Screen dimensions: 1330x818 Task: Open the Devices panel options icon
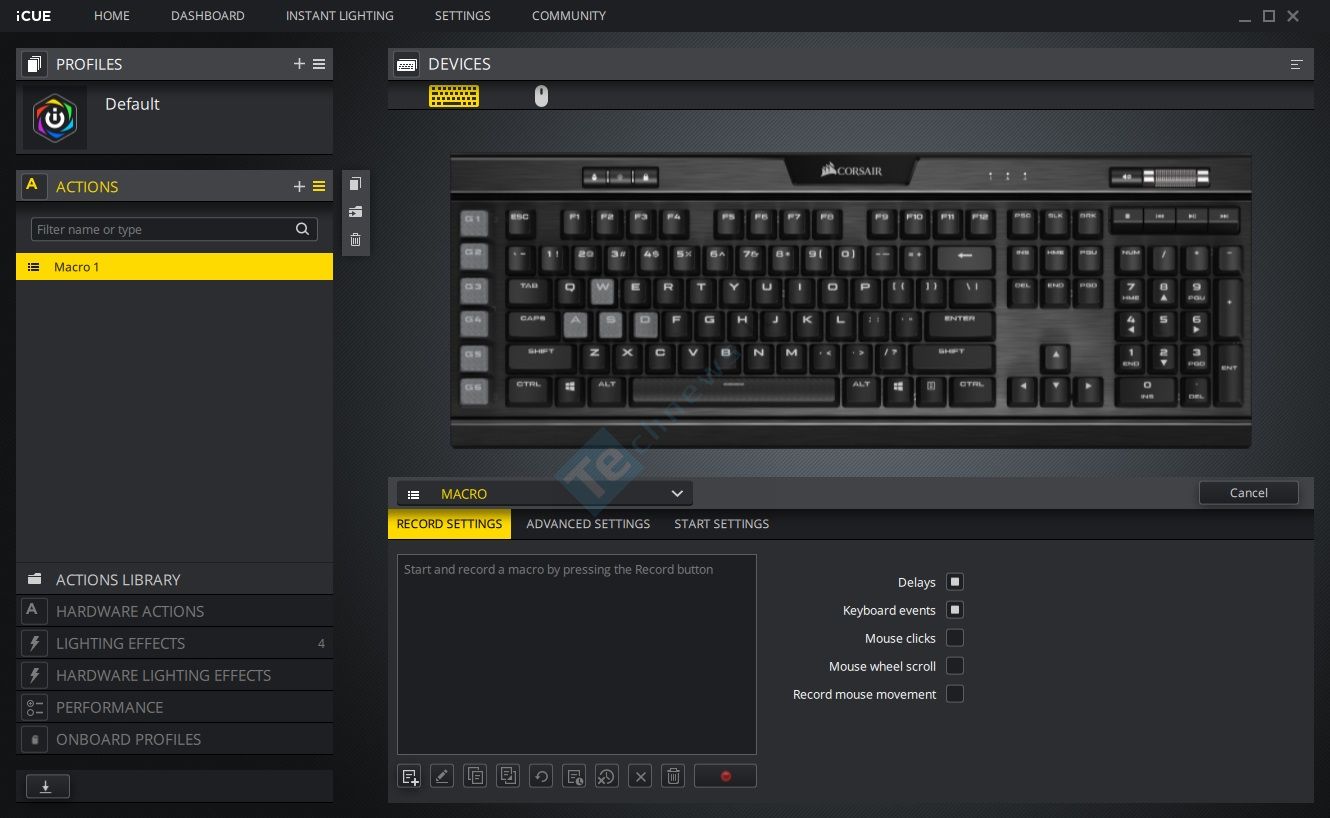(1297, 64)
